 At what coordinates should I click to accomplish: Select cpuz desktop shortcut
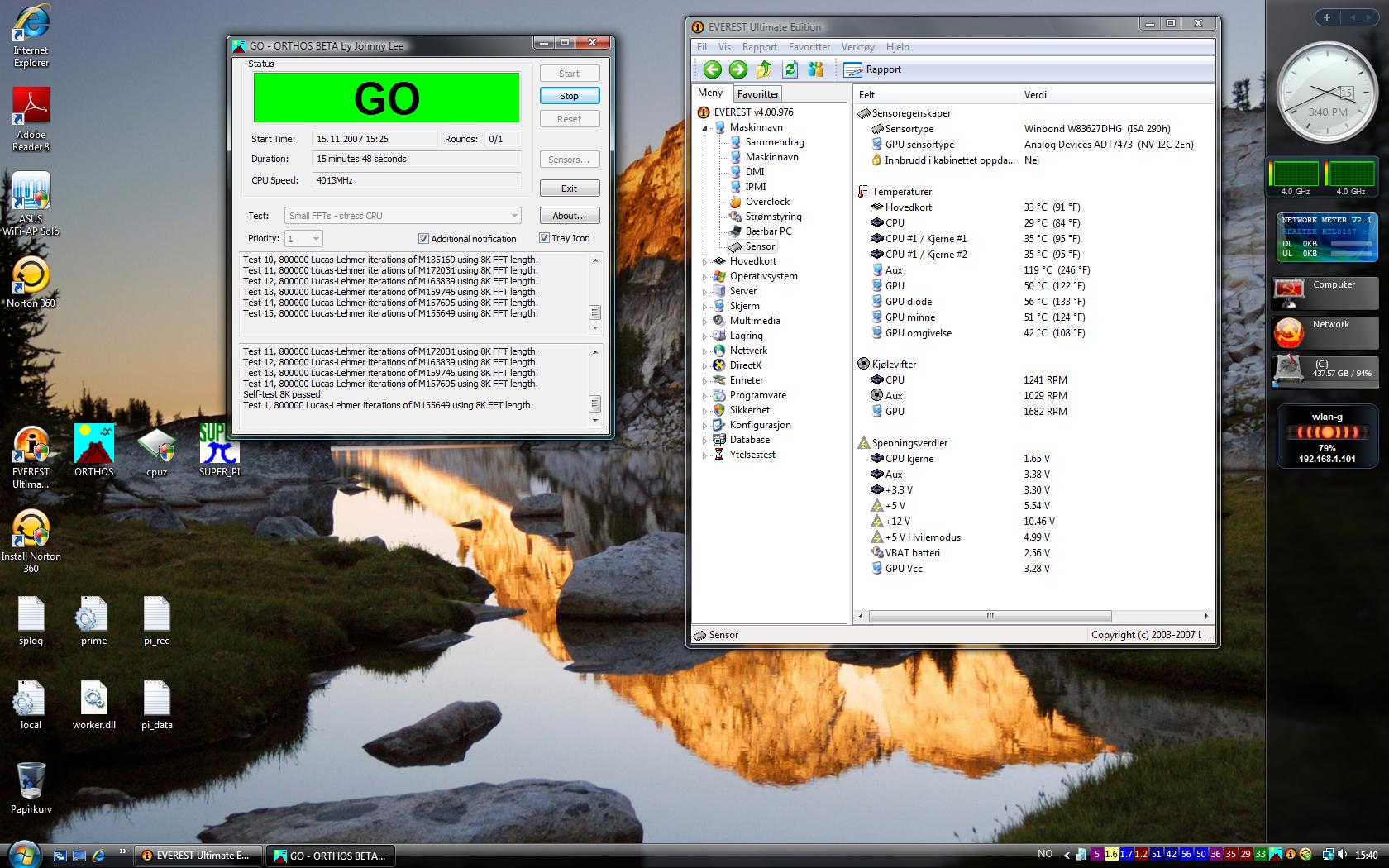point(156,453)
